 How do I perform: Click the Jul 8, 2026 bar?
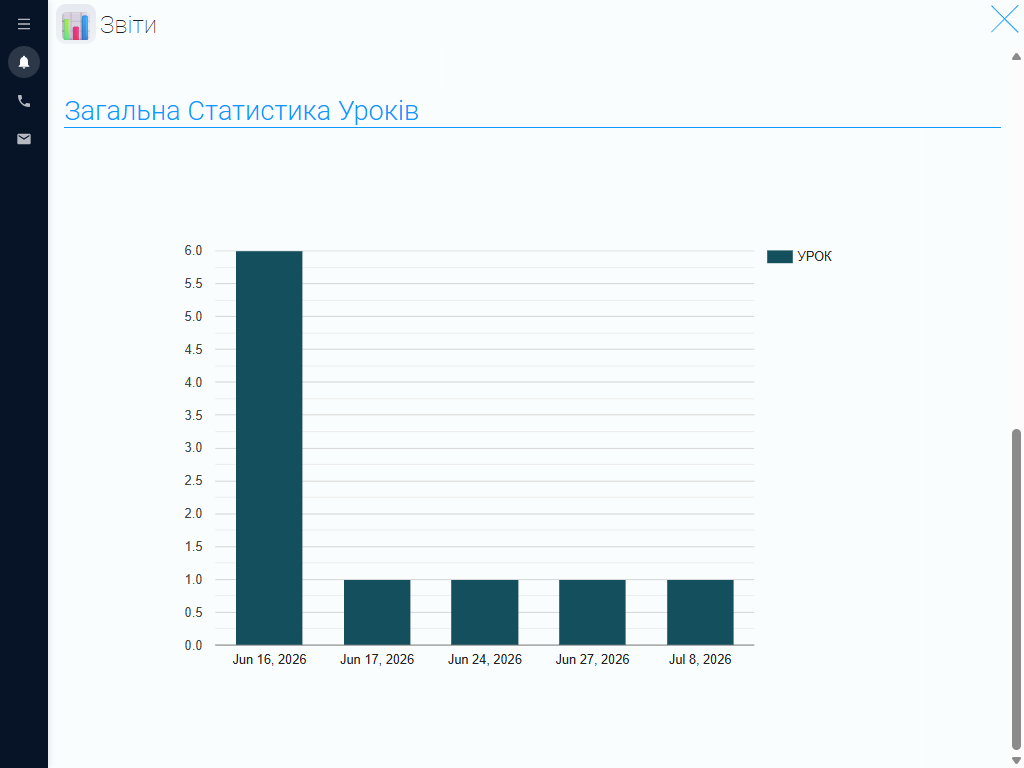[x=700, y=613]
